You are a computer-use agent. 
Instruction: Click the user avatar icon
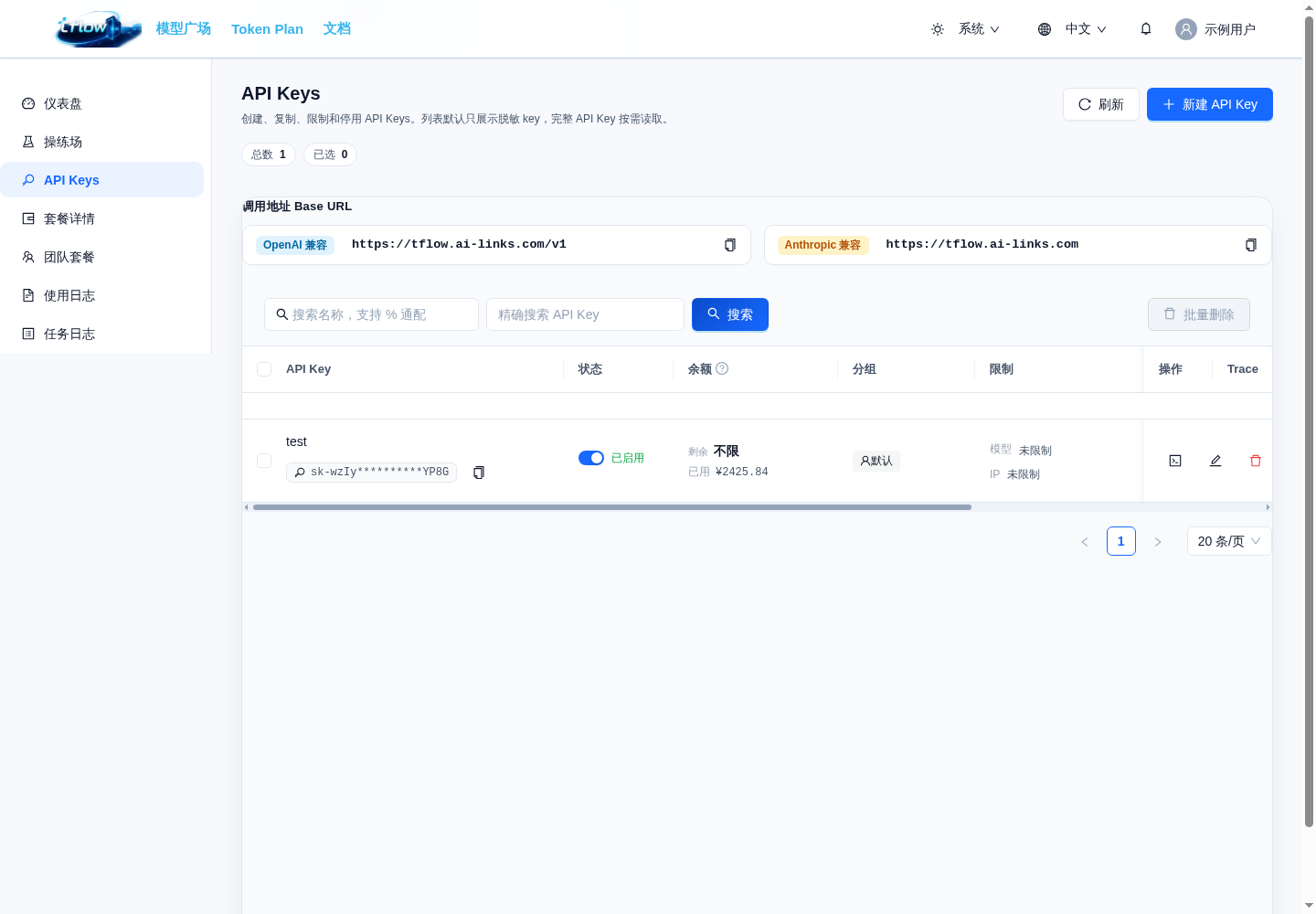coord(1186,29)
